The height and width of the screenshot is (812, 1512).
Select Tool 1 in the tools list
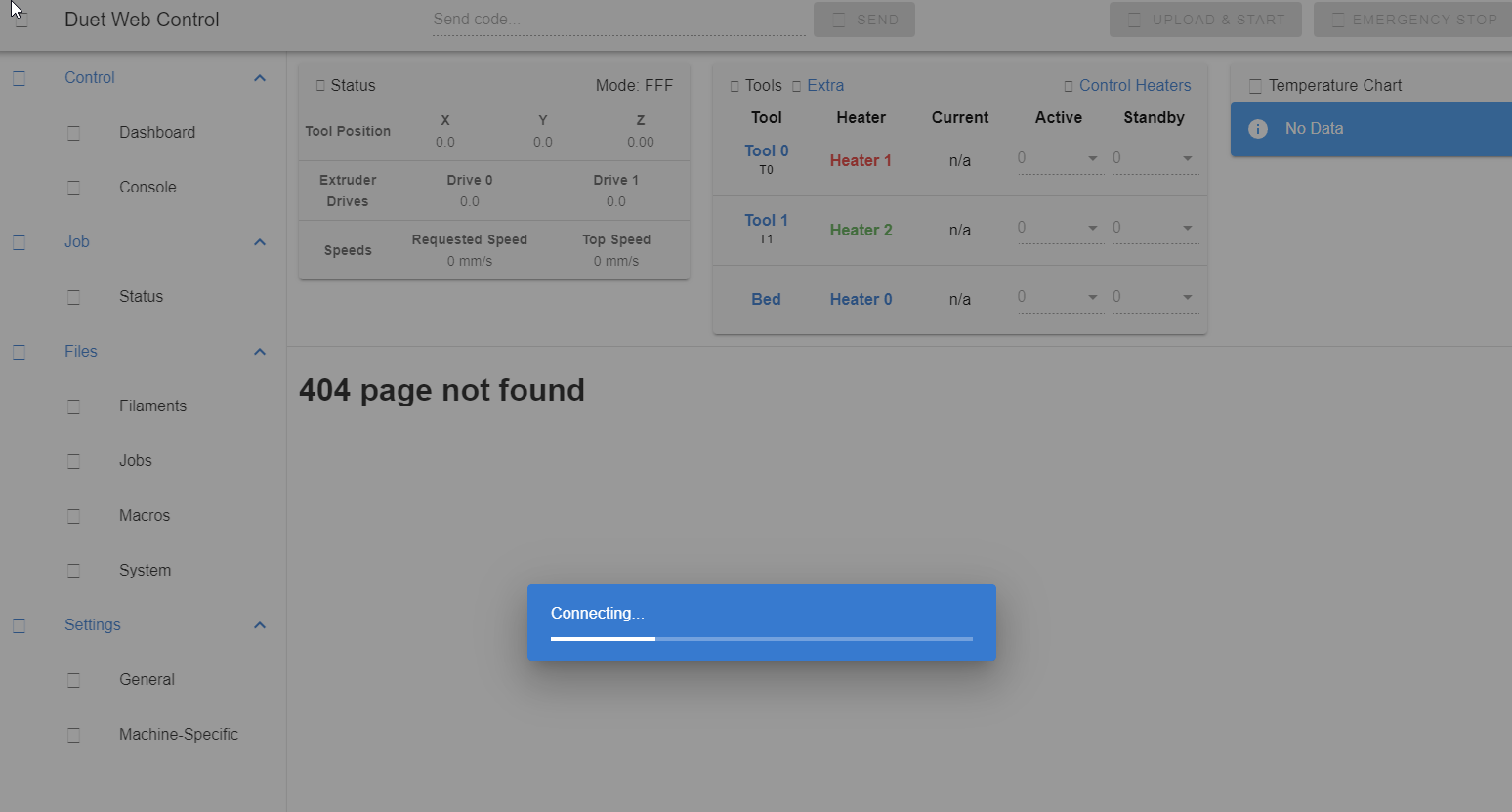coord(766,219)
